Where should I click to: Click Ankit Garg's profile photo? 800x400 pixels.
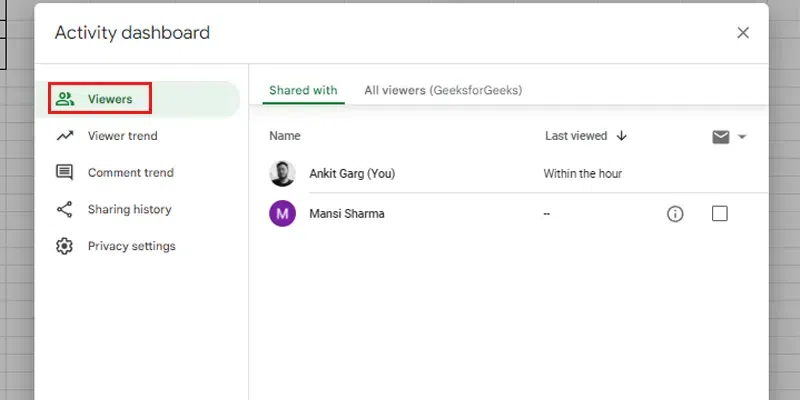point(283,173)
